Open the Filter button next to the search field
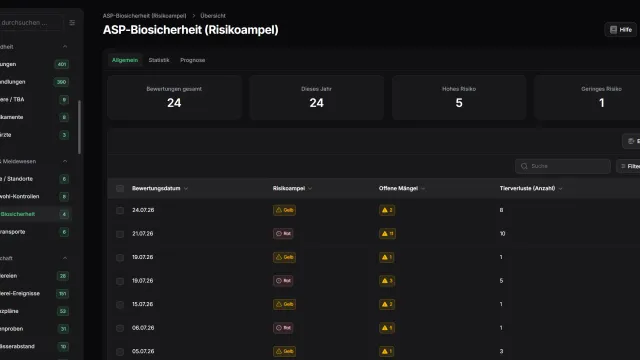Viewport: 640px width, 360px height. tap(629, 166)
